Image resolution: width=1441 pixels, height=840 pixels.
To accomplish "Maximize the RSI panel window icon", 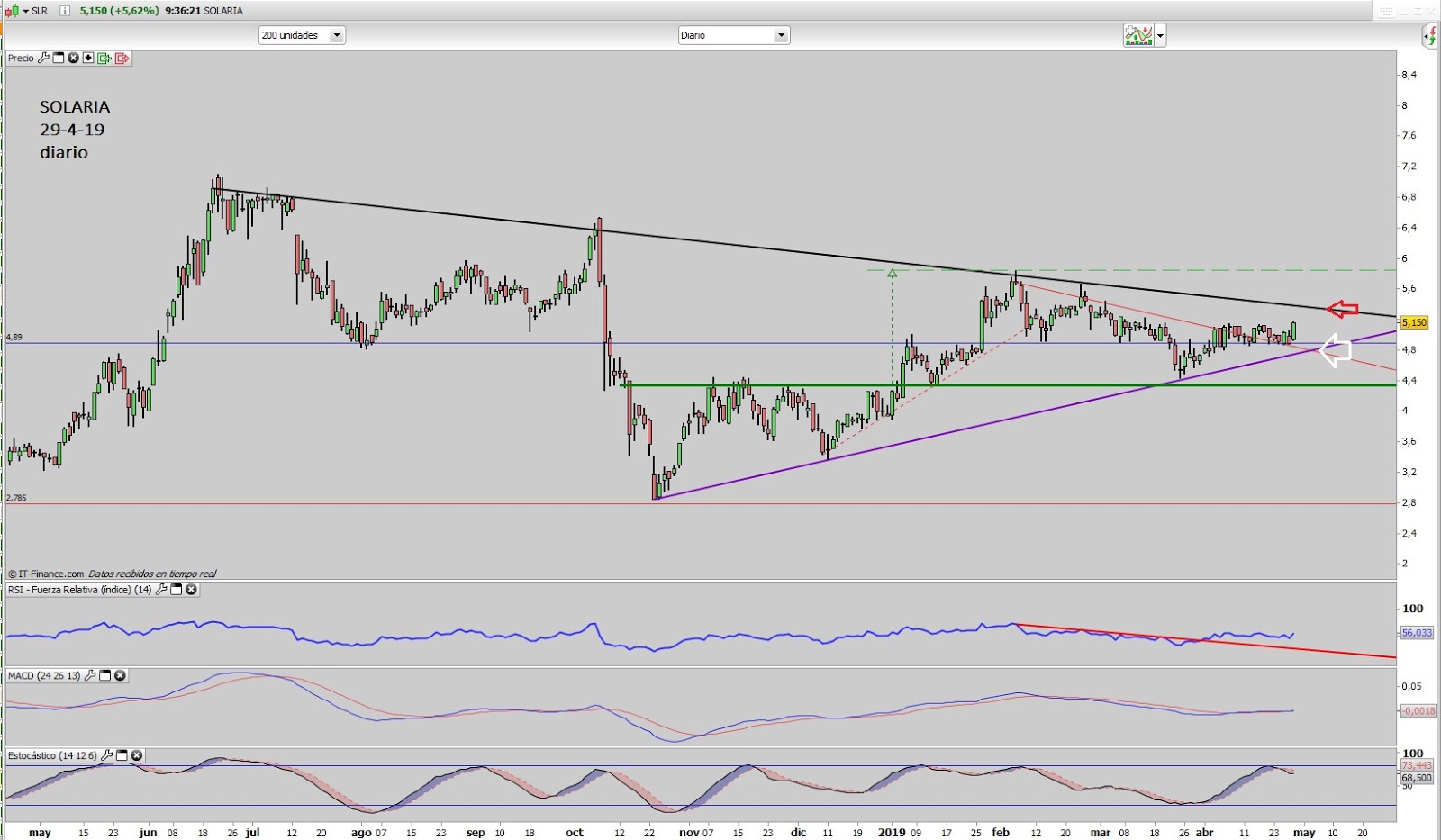I will click(x=177, y=590).
